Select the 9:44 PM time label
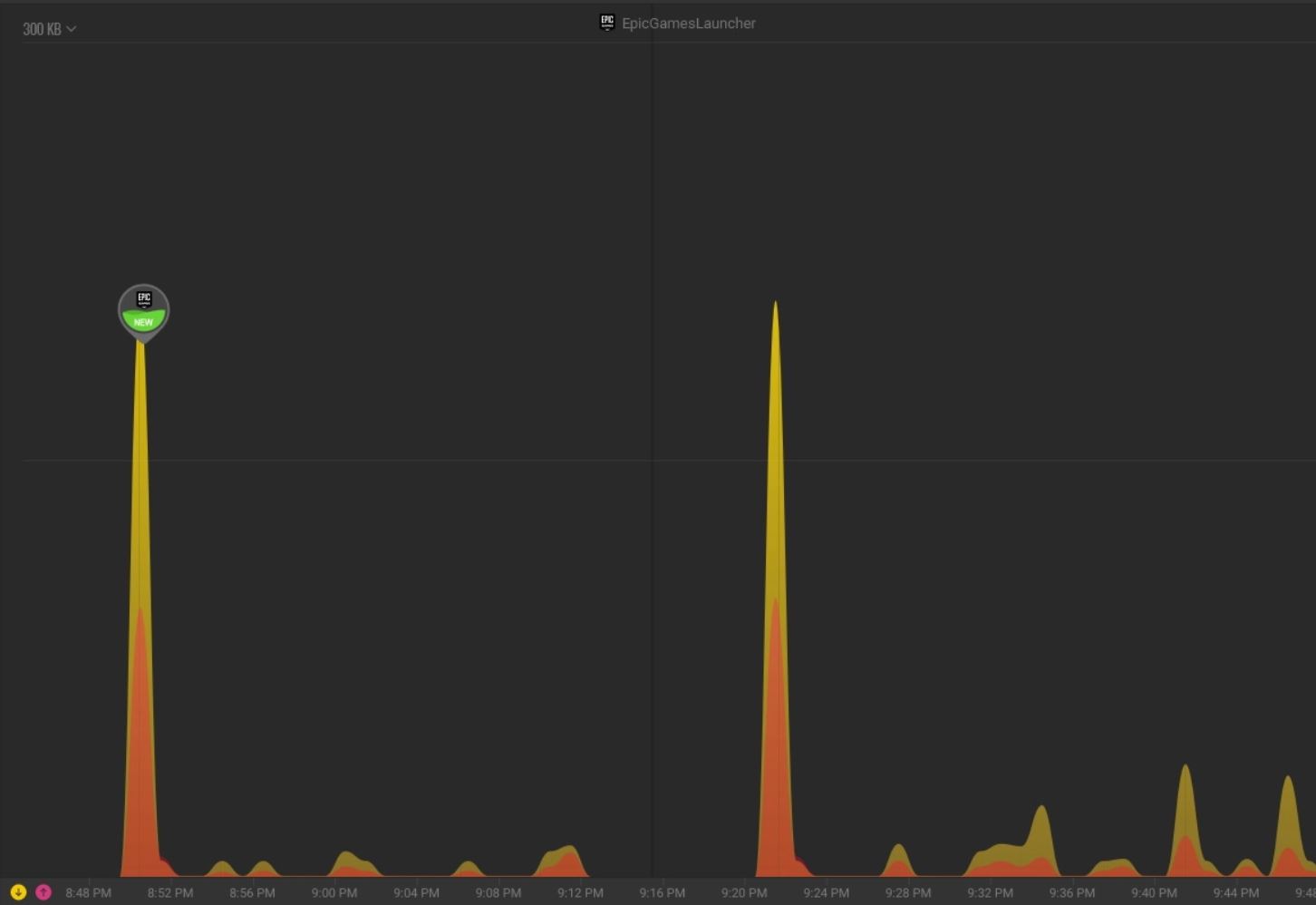1316x905 pixels. [1235, 893]
